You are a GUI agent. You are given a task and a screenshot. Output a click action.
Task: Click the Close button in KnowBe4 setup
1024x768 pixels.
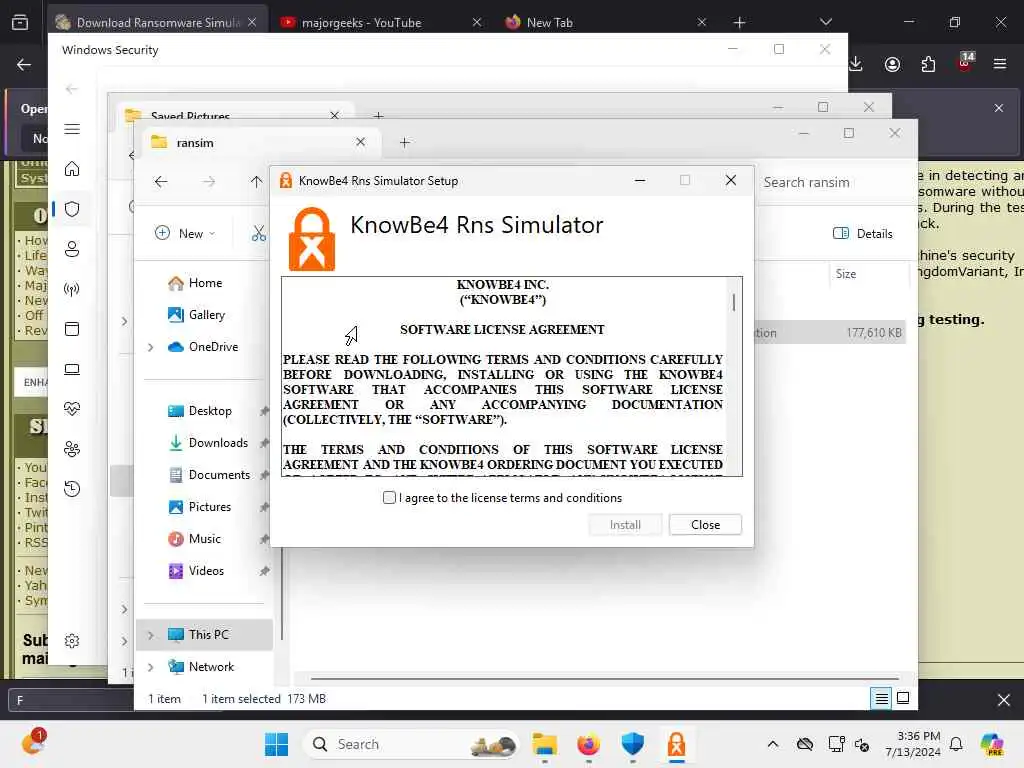point(705,525)
